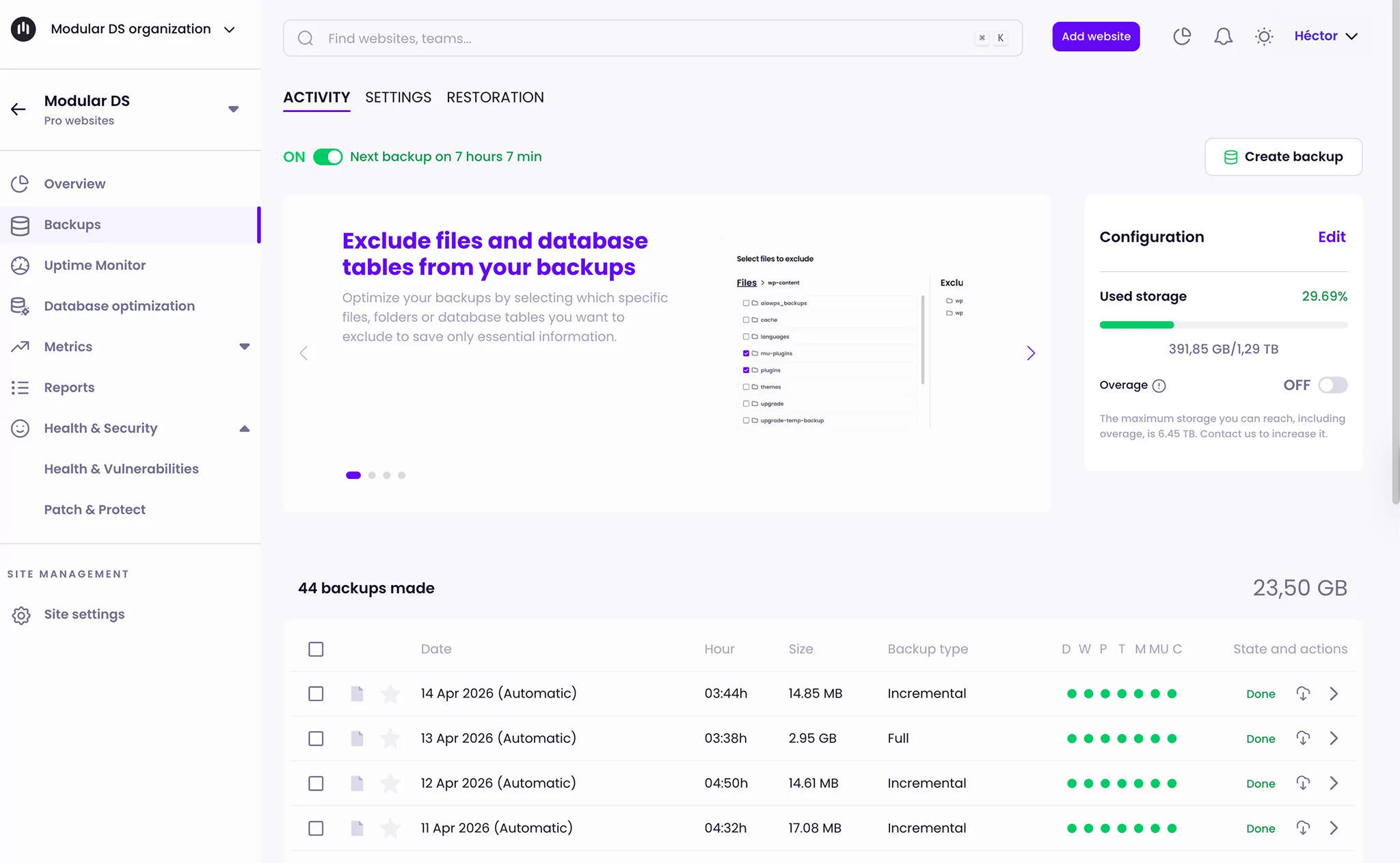Check the 12 Apr 2026 backup checkbox
Image resolution: width=1400 pixels, height=863 pixels.
tap(316, 783)
